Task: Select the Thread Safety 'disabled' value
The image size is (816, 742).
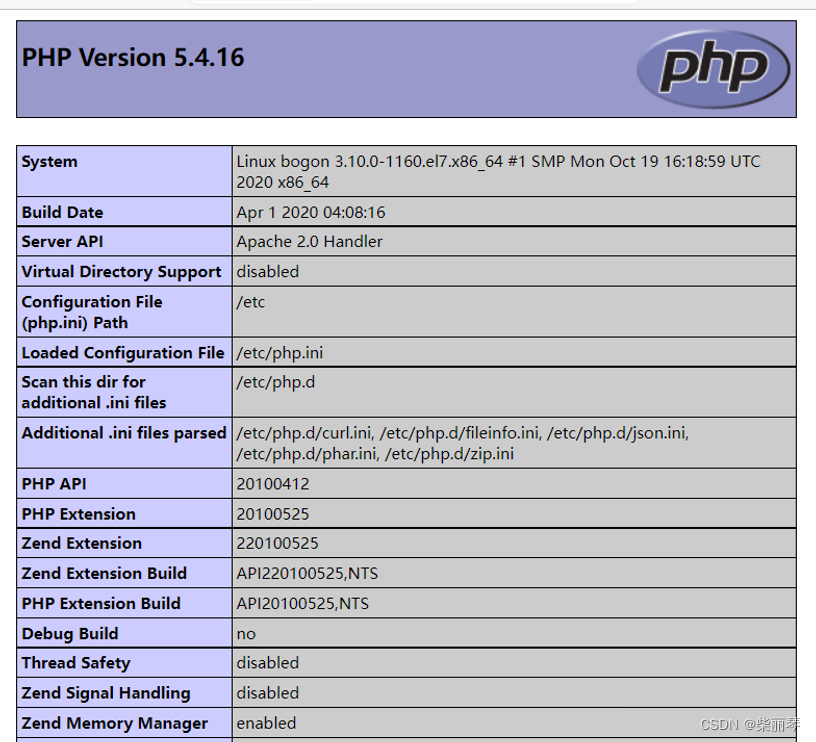Action: pyautogui.click(x=267, y=663)
